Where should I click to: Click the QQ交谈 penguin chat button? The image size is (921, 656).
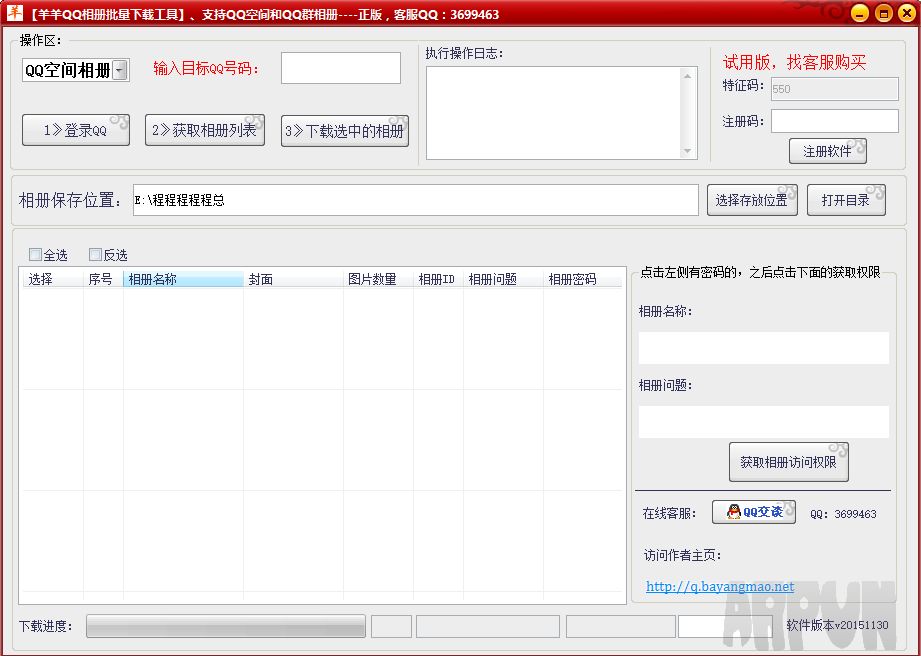point(754,512)
